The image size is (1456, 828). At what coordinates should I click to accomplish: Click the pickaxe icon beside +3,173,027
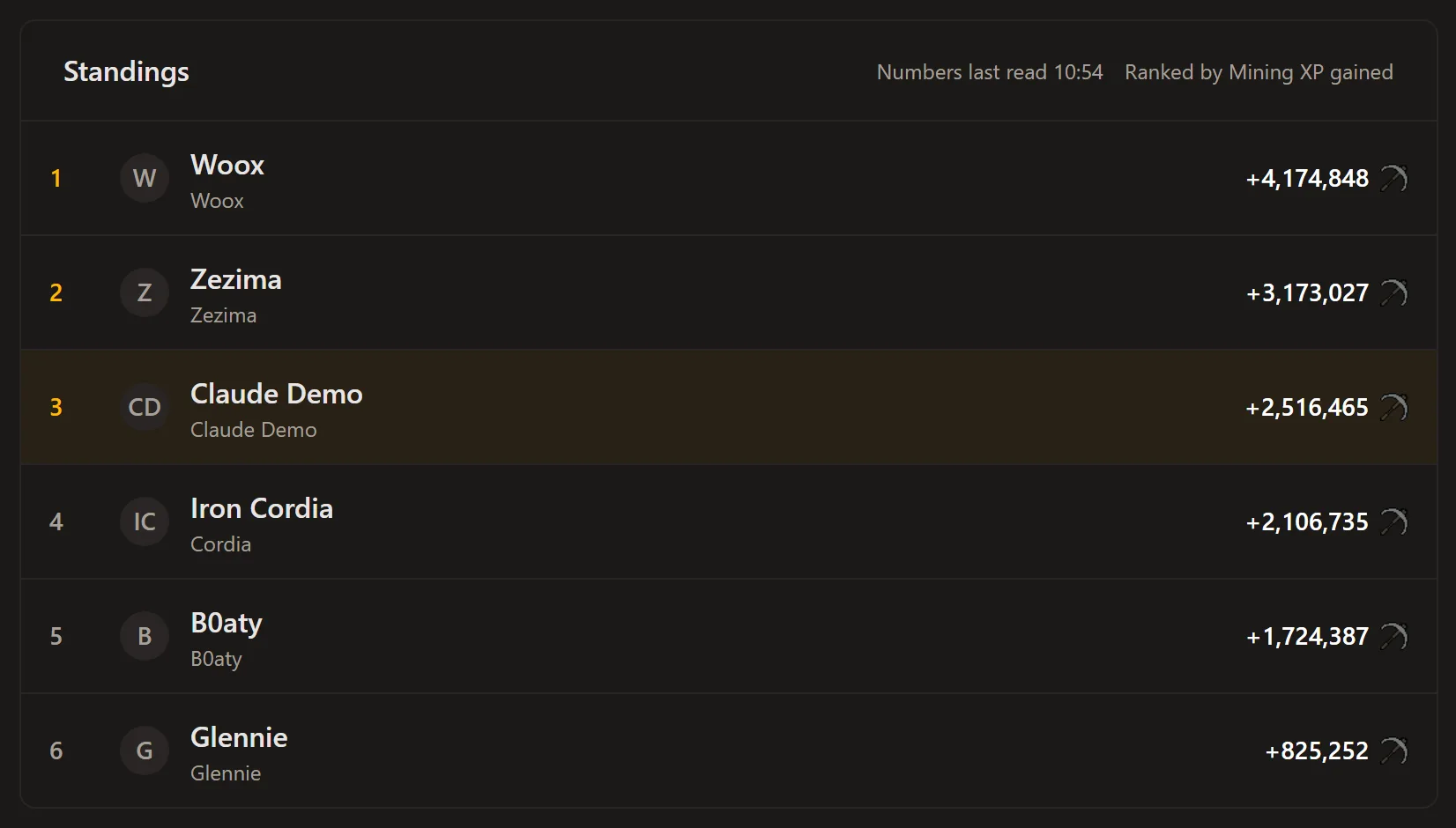pos(1393,292)
